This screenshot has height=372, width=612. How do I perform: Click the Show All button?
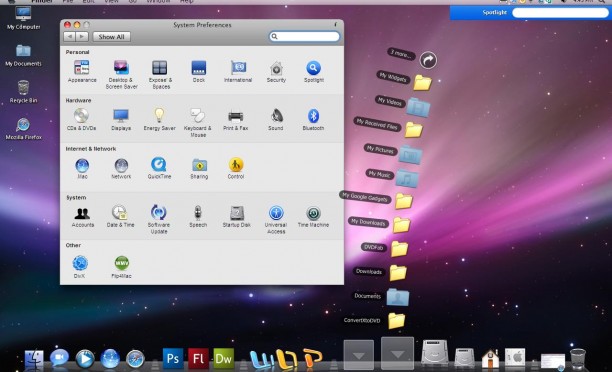112,37
